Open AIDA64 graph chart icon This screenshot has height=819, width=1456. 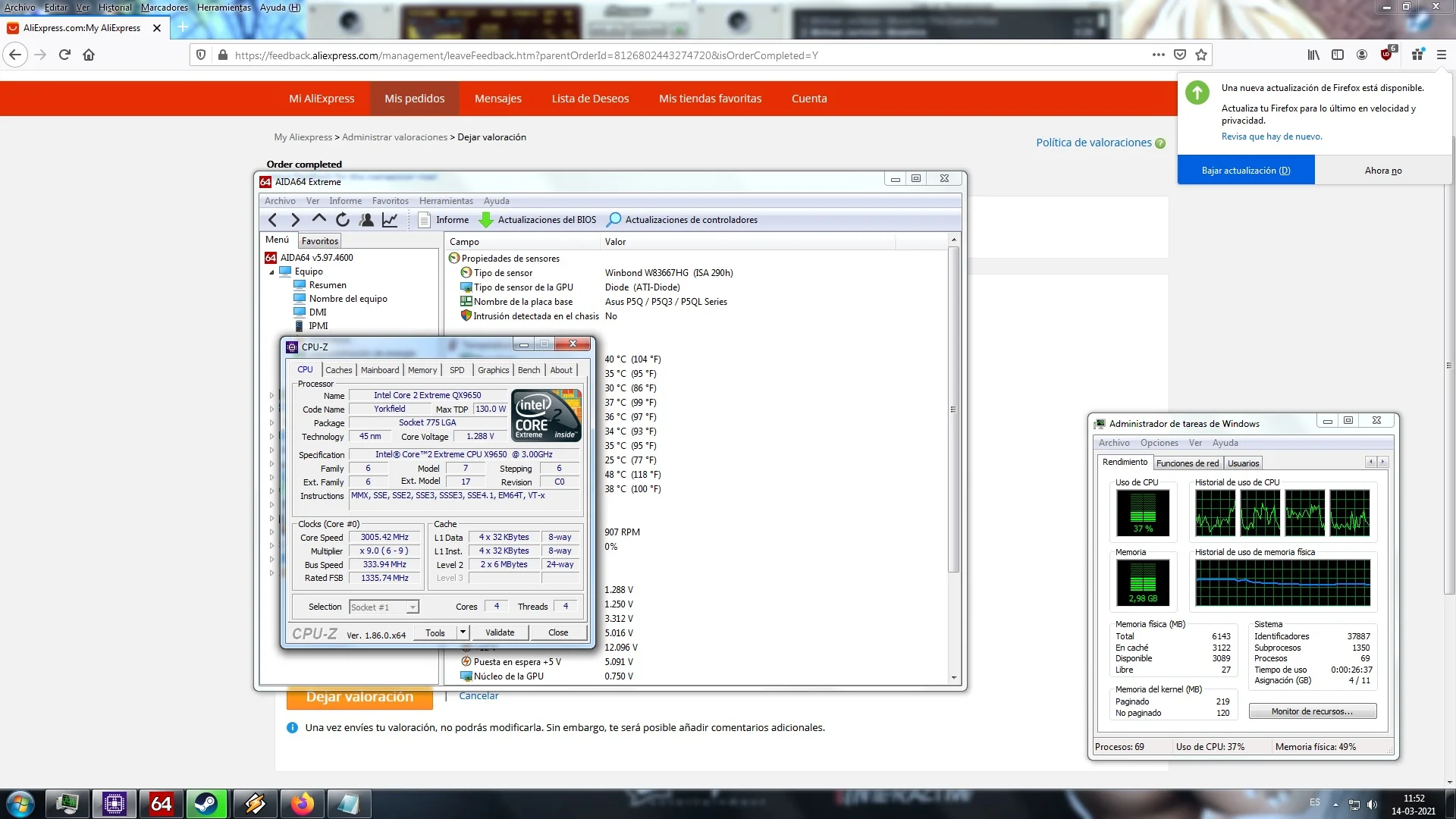tap(390, 220)
